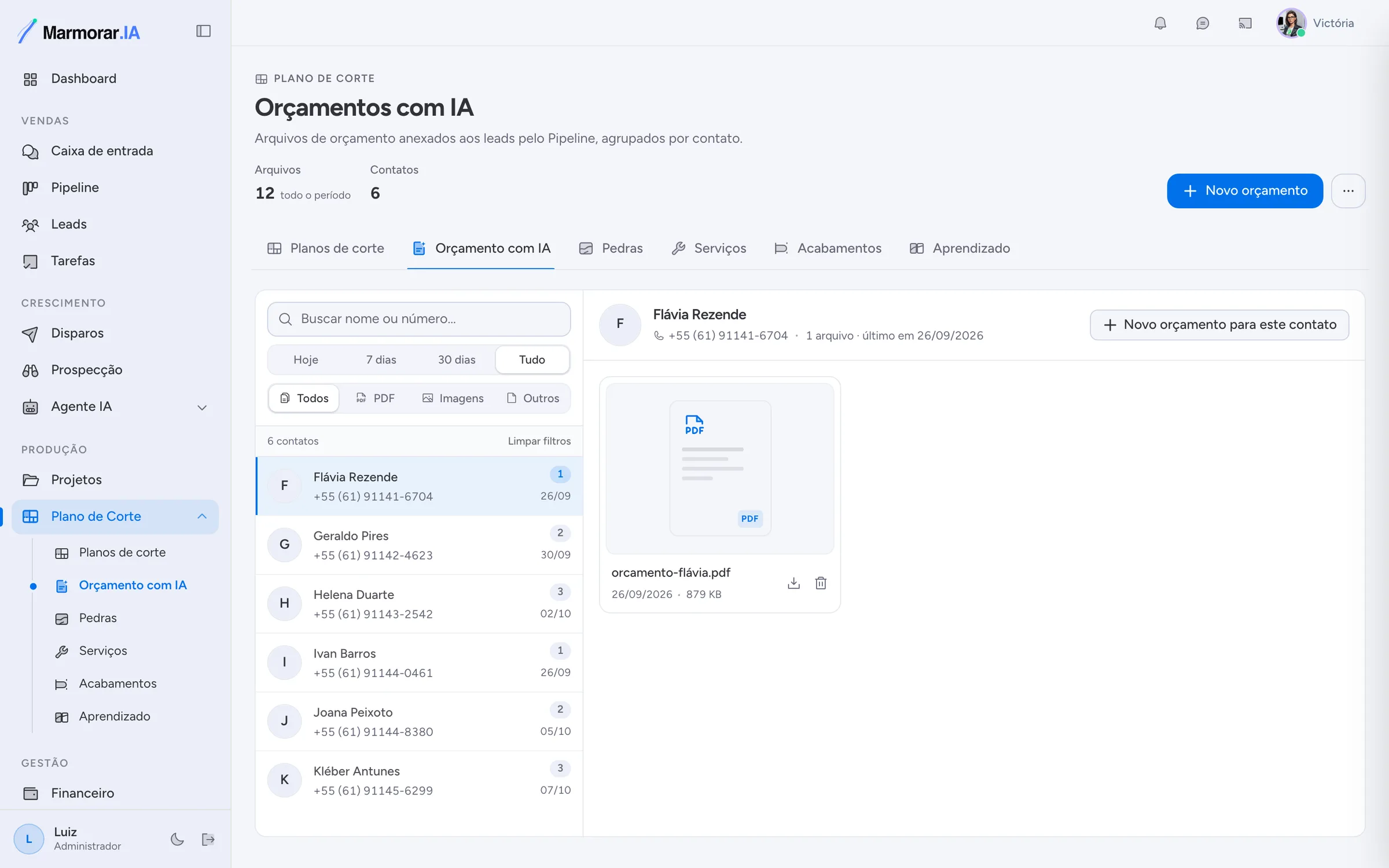Switch to Aprendizado tab

click(x=960, y=249)
